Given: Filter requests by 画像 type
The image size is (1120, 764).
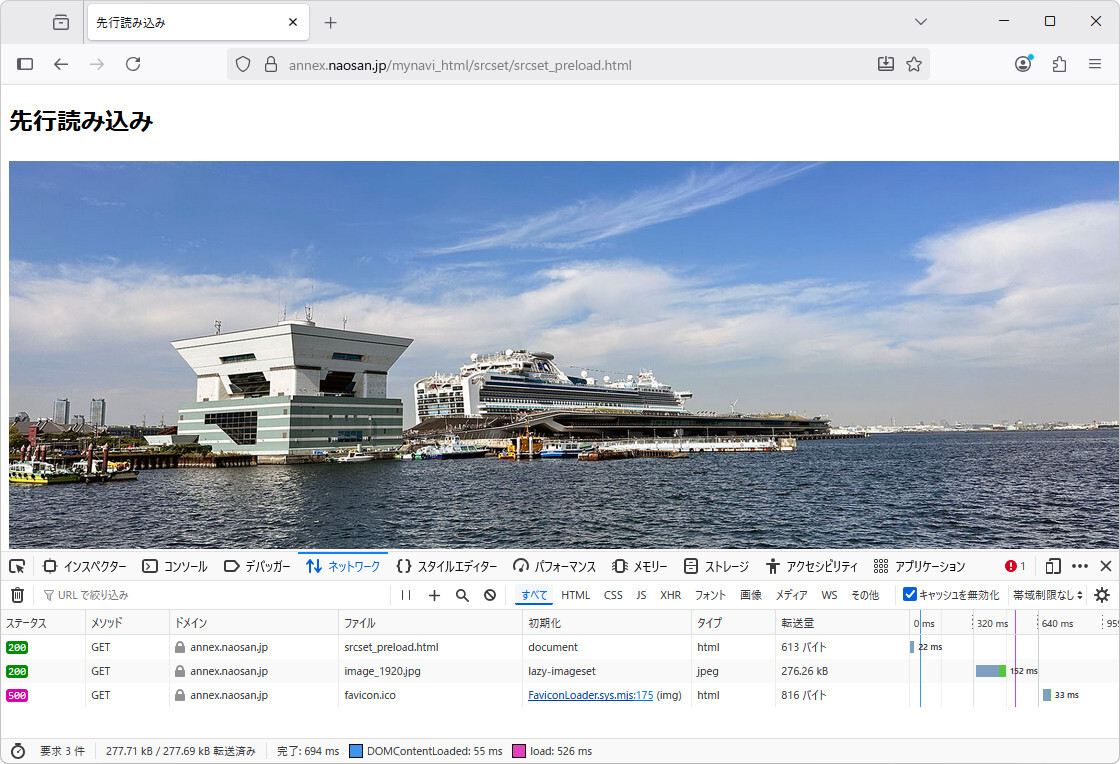Looking at the screenshot, I should pyautogui.click(x=750, y=595).
